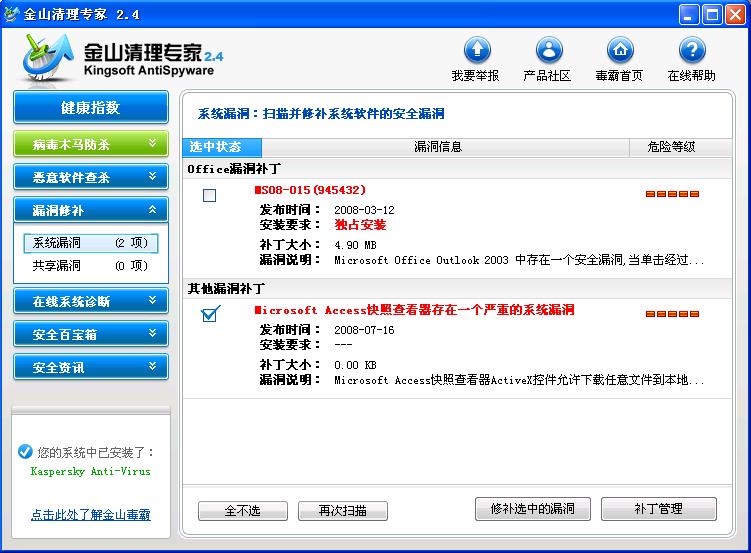
Task: Close the 金山清理专家 window
Action: pyautogui.click(x=735, y=15)
